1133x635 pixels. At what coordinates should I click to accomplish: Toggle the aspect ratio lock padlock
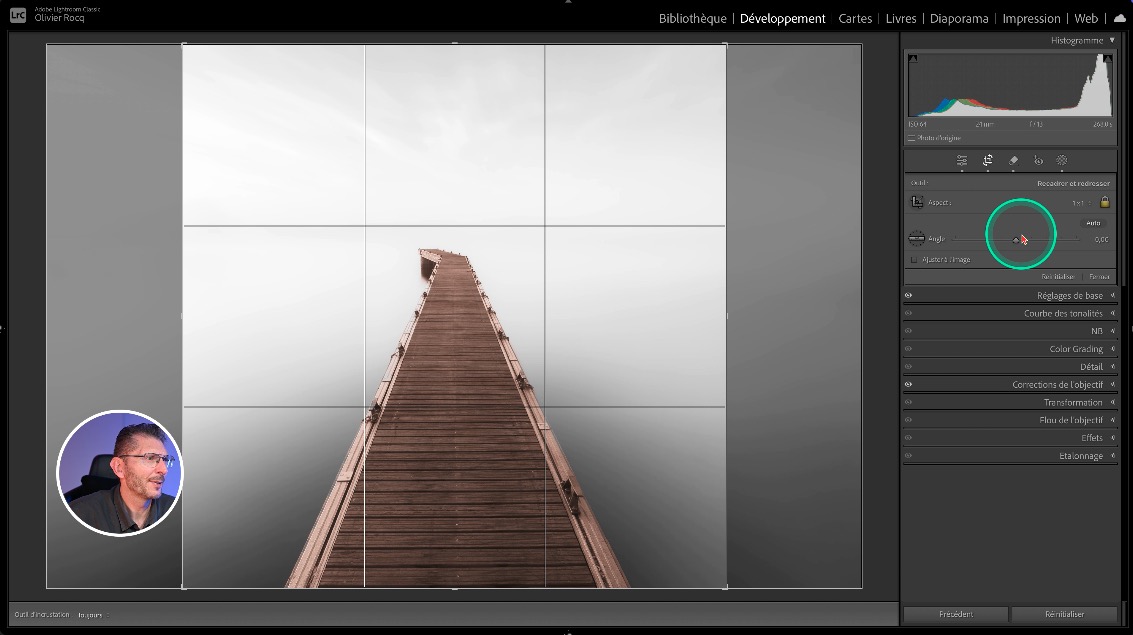(x=1105, y=202)
